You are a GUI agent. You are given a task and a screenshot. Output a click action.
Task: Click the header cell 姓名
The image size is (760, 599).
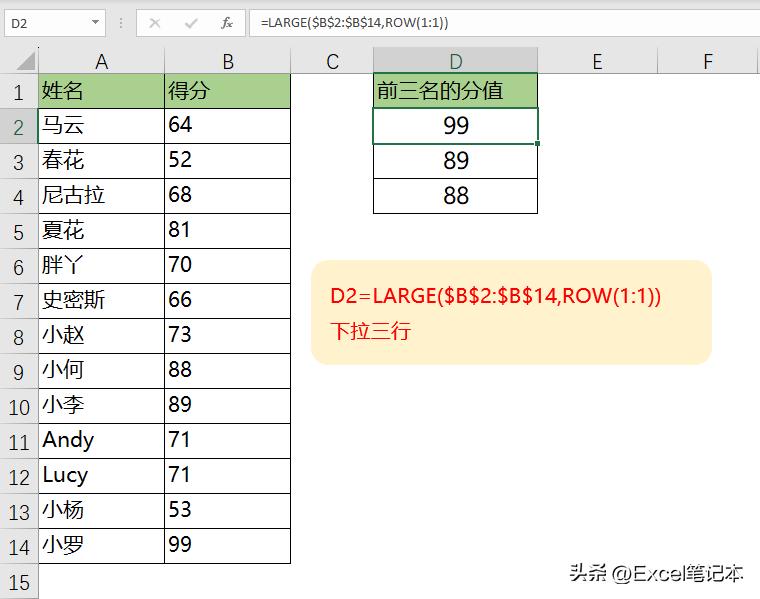[x=101, y=91]
